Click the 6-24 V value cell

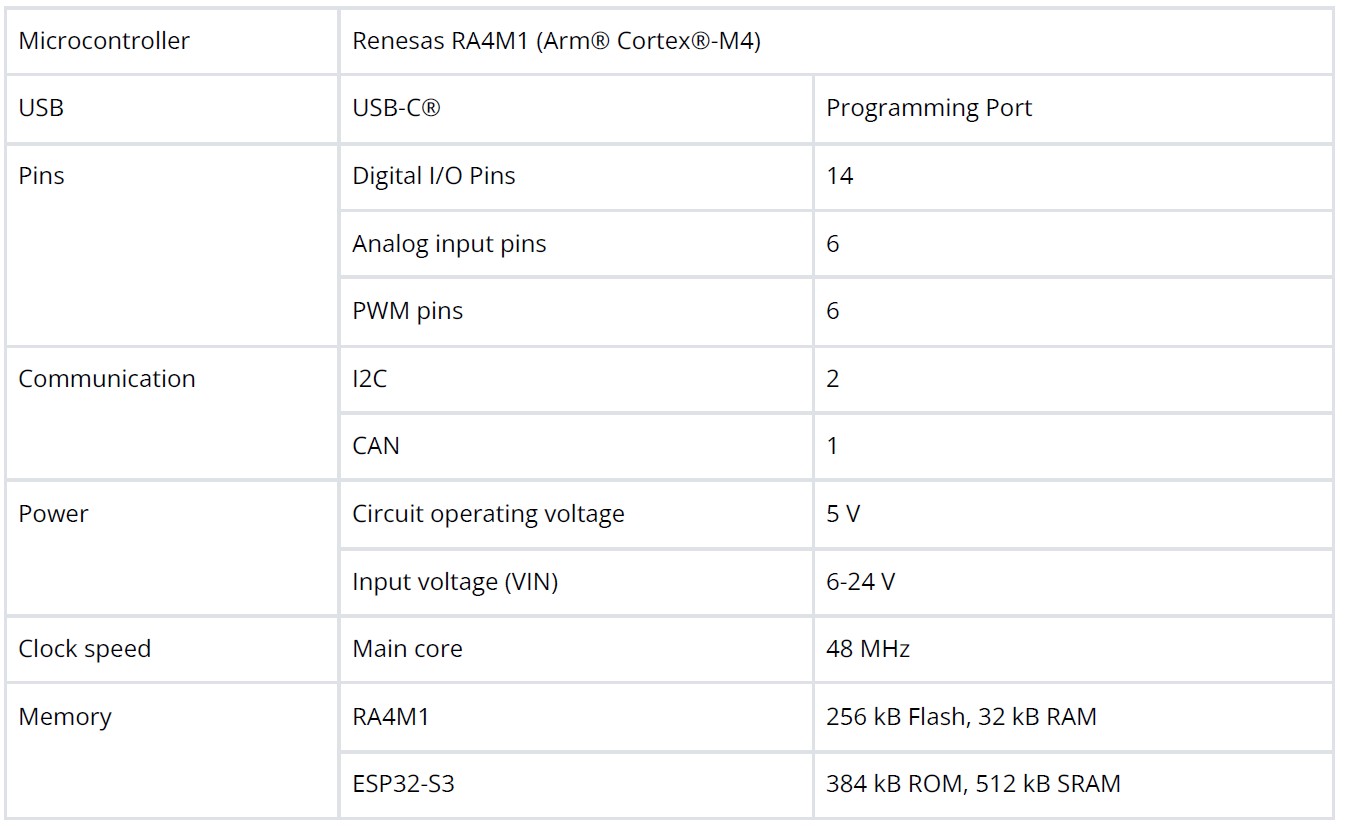[860, 582]
